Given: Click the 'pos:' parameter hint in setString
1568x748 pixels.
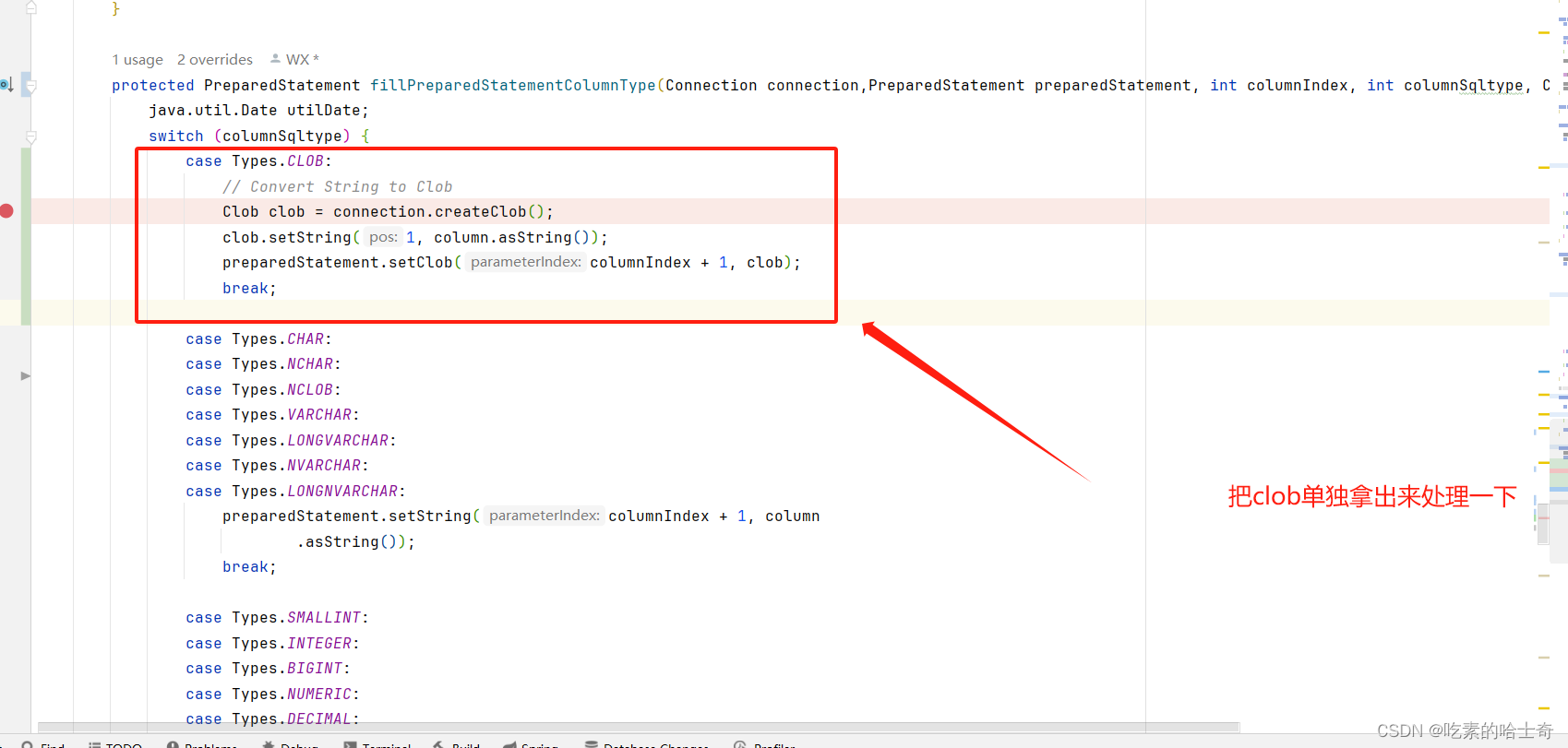Looking at the screenshot, I should click(383, 237).
